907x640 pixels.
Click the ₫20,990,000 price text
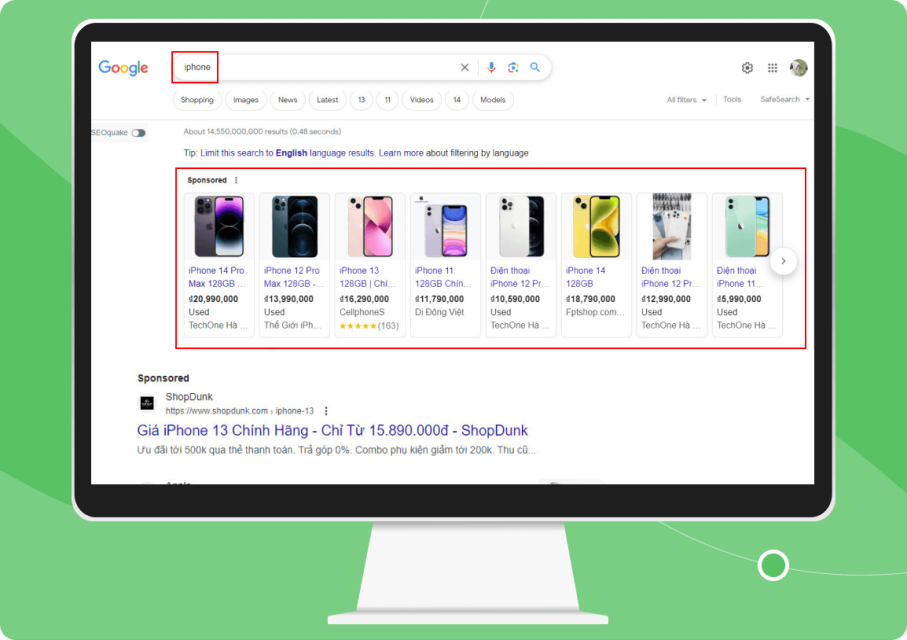(x=213, y=299)
